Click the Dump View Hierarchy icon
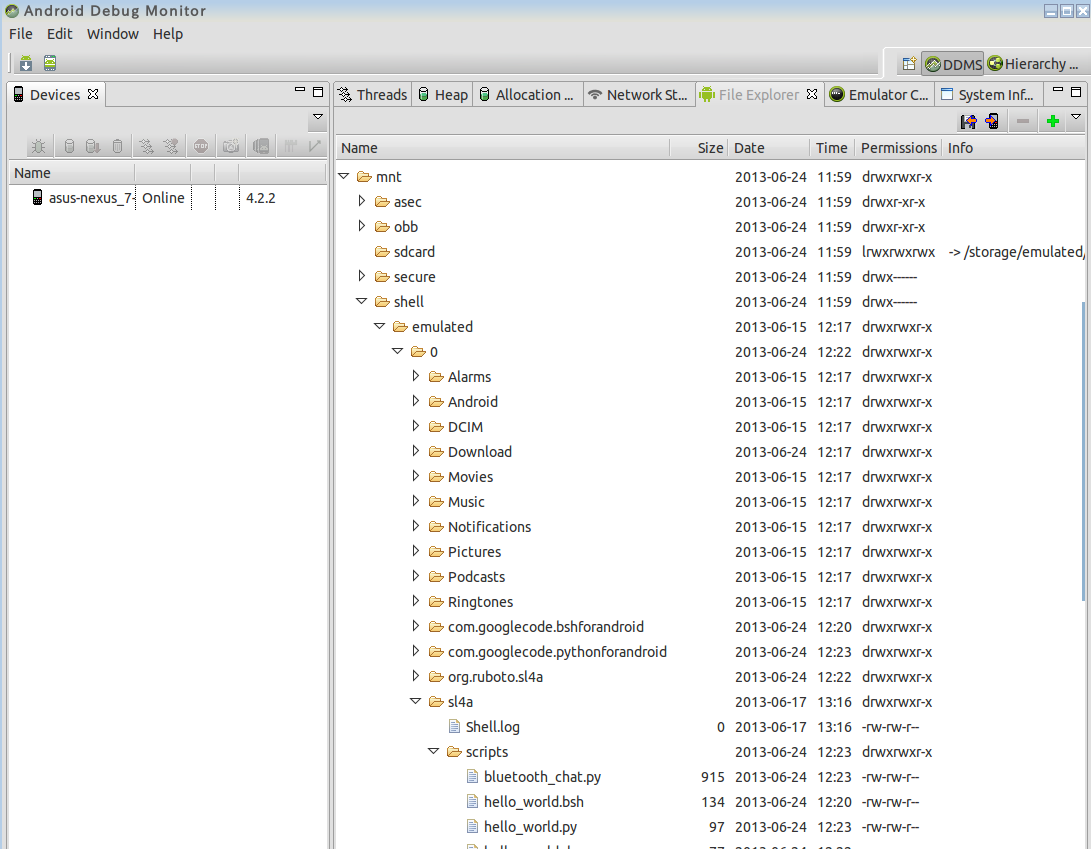The image size is (1091, 849). (x=261, y=146)
